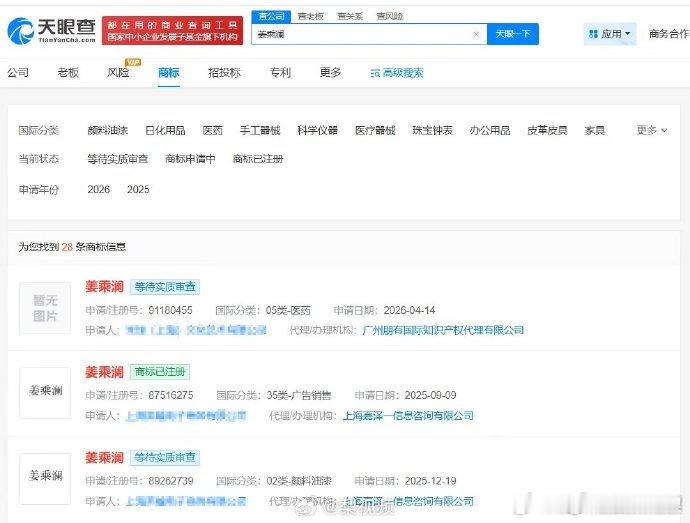Filter by 医疗器械 category
The width and height of the screenshot is (690, 523).
click(x=375, y=130)
